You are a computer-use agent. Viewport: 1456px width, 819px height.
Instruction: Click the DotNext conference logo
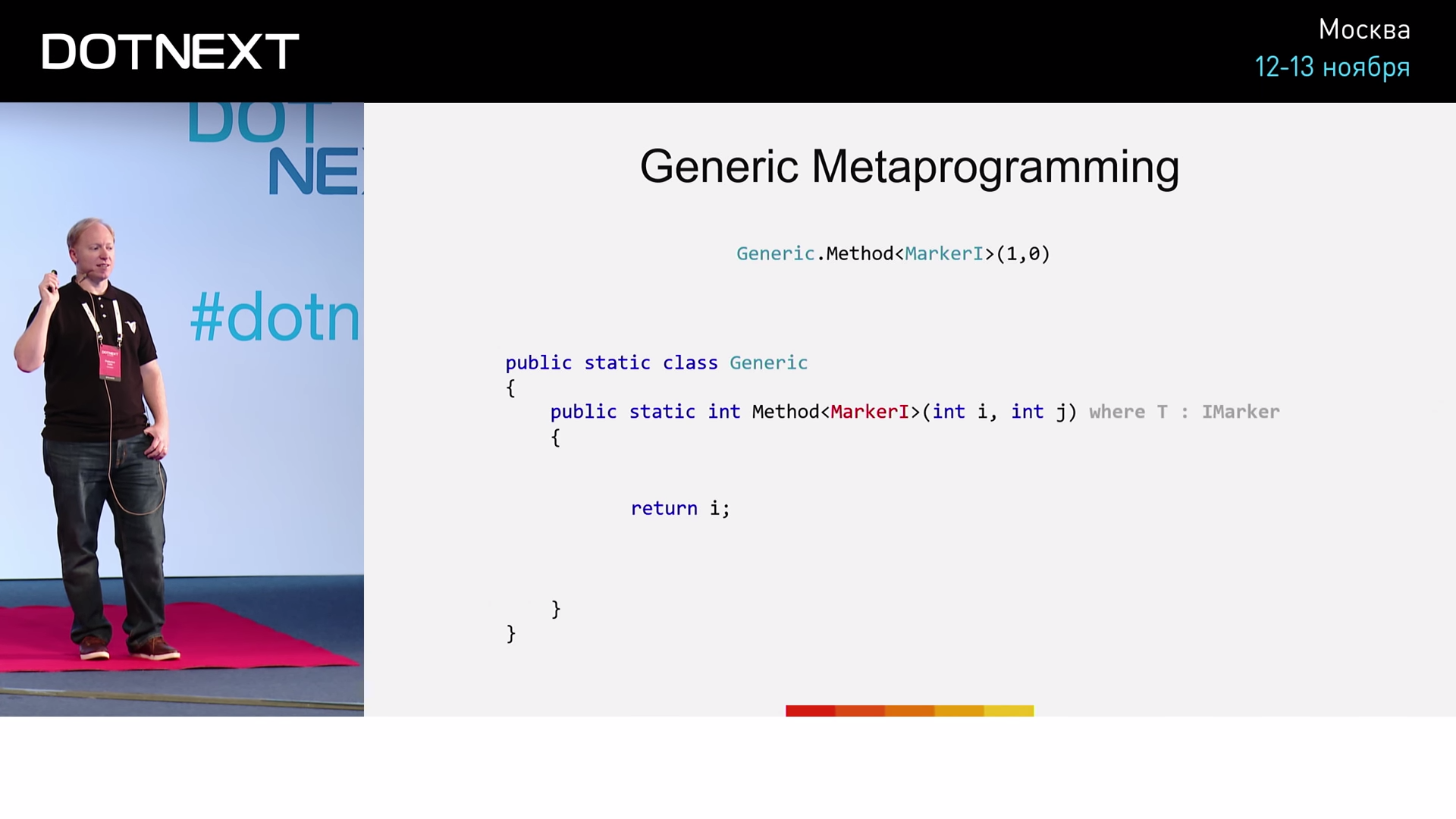click(x=171, y=51)
